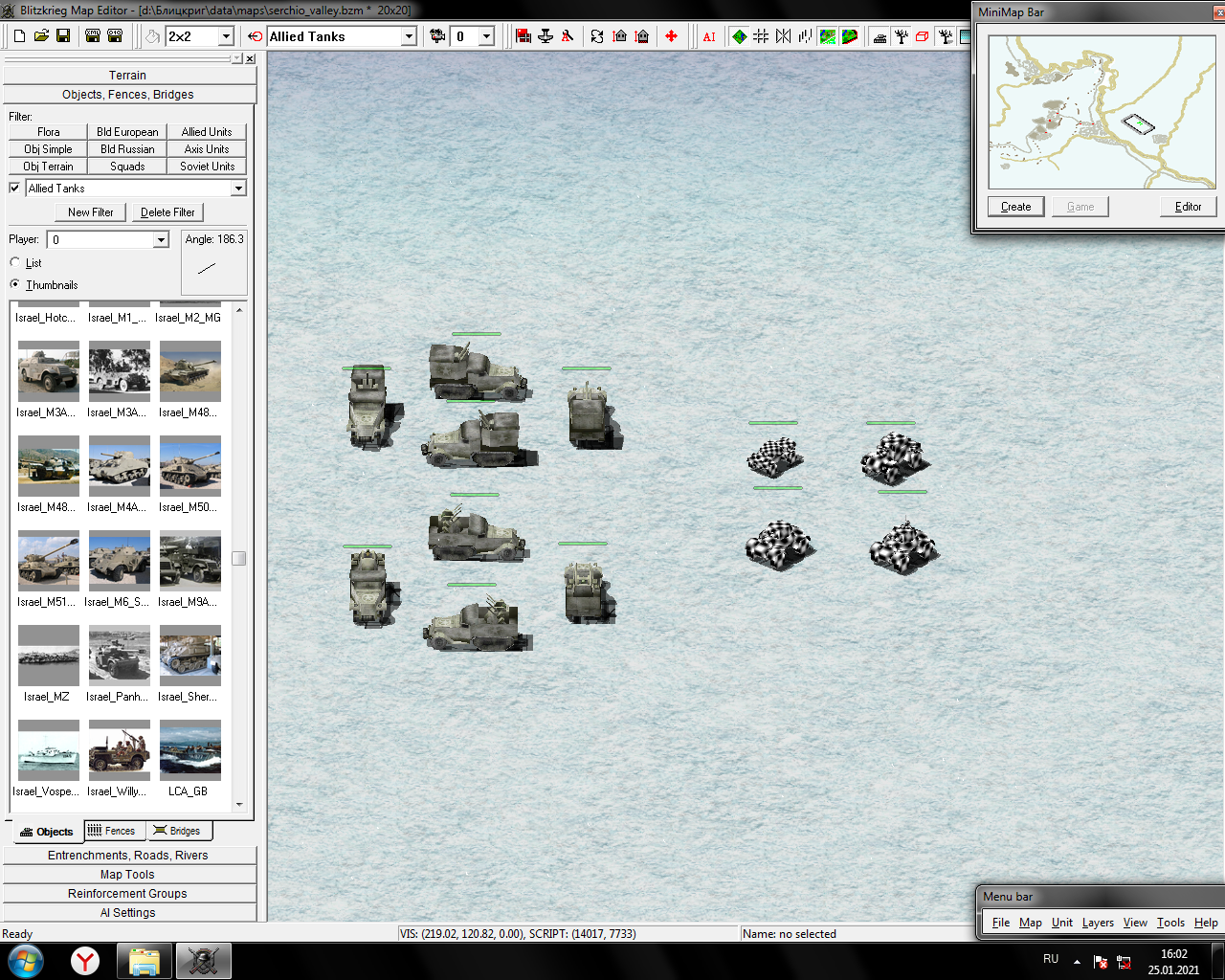Toggle the Squads filter button
1225x980 pixels.
127,167
